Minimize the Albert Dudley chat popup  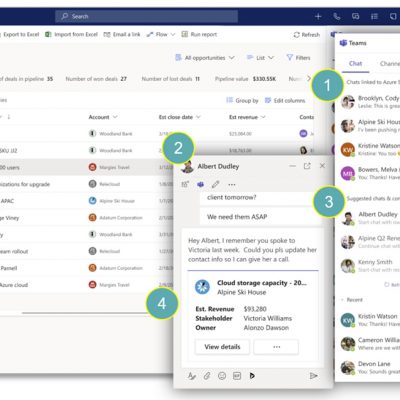(x=292, y=166)
